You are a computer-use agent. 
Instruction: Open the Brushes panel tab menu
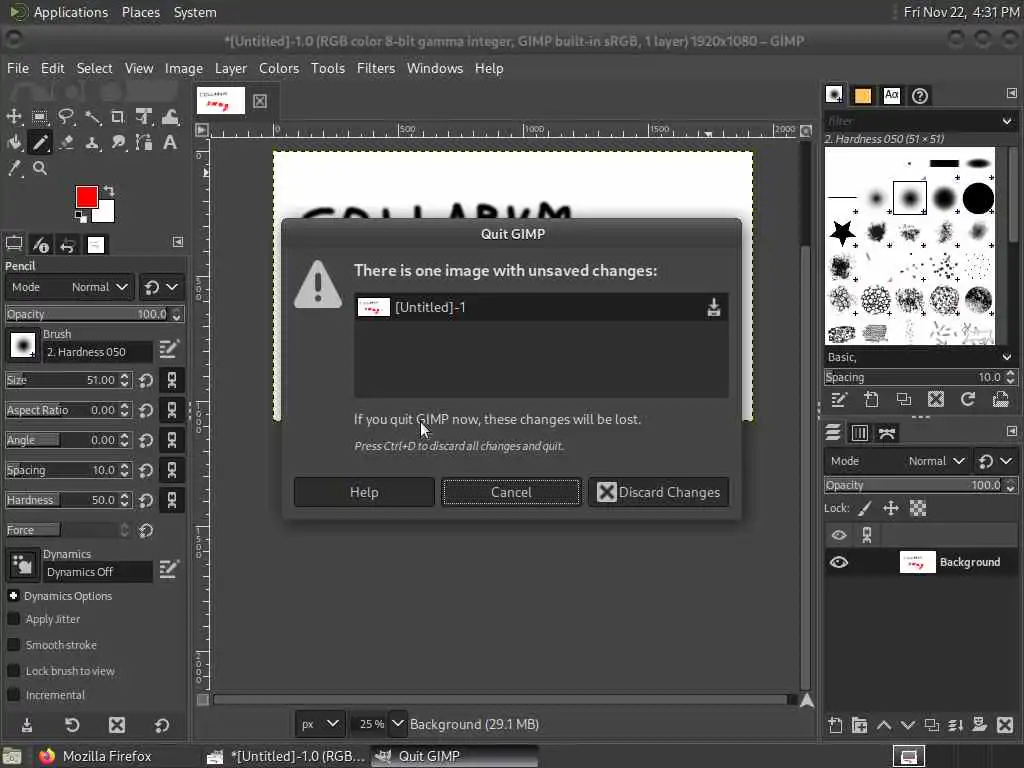tap(1012, 93)
